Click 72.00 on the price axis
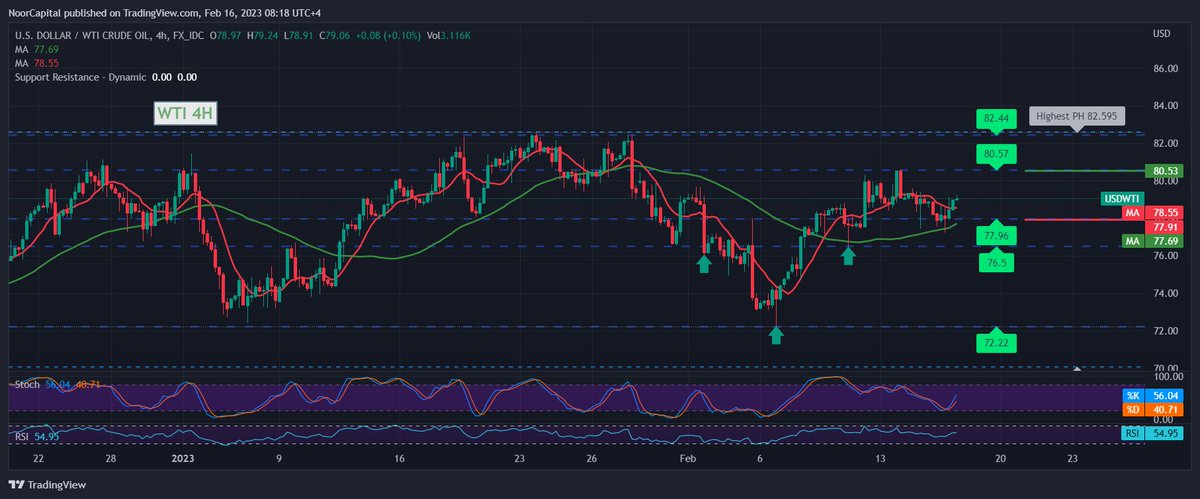 (1166, 331)
